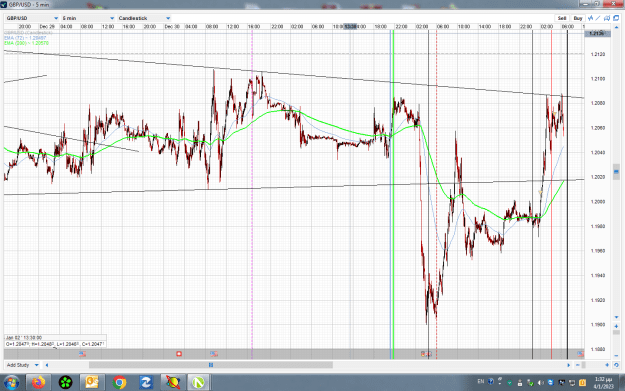Click the 1.2120 price axis label
Image resolution: width=625 pixels, height=391 pixels.
(x=597, y=54)
